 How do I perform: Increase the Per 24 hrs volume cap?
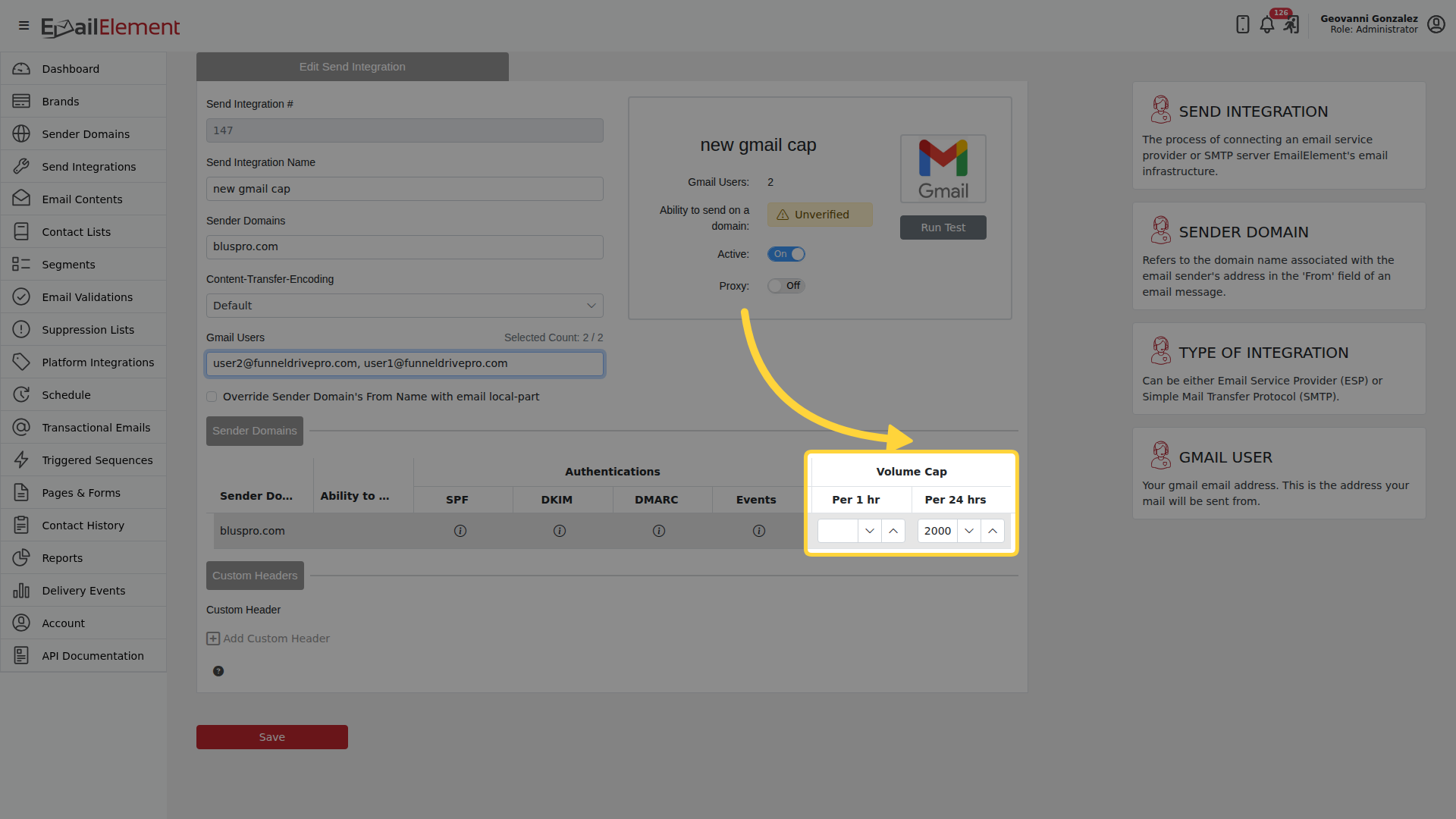coord(993,531)
